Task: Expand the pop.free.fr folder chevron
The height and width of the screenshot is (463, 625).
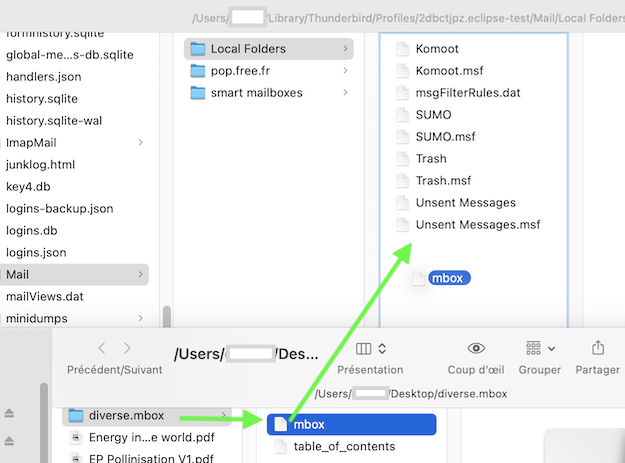Action: coord(345,71)
